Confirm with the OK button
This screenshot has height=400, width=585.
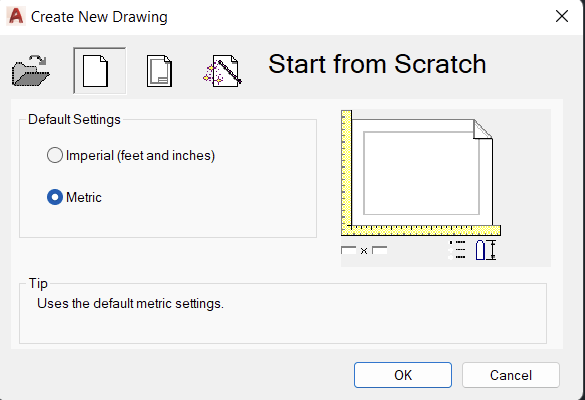[x=403, y=375]
